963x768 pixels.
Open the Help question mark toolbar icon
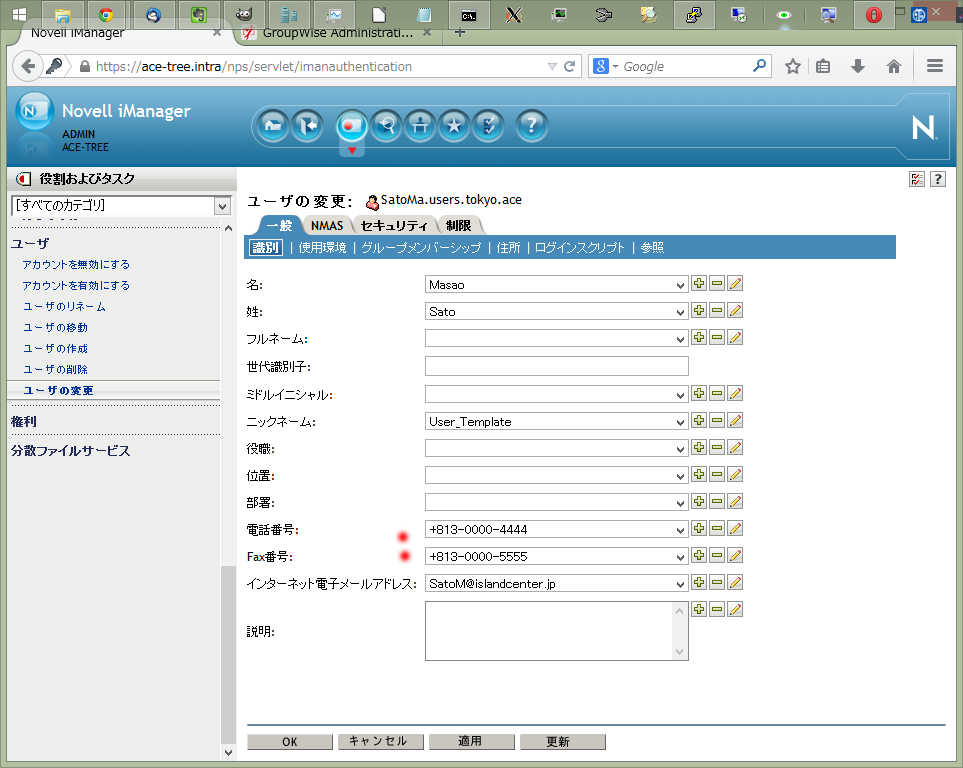tap(531, 126)
